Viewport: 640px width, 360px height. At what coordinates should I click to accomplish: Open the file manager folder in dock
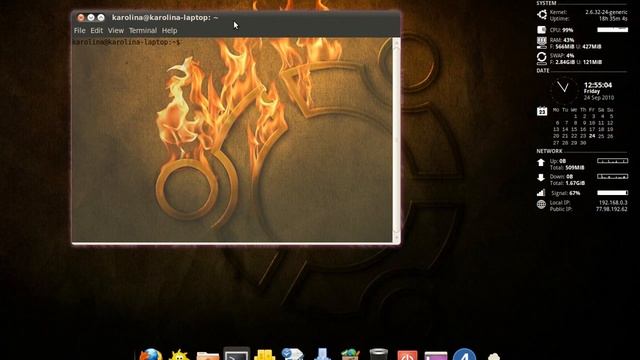click(x=208, y=356)
